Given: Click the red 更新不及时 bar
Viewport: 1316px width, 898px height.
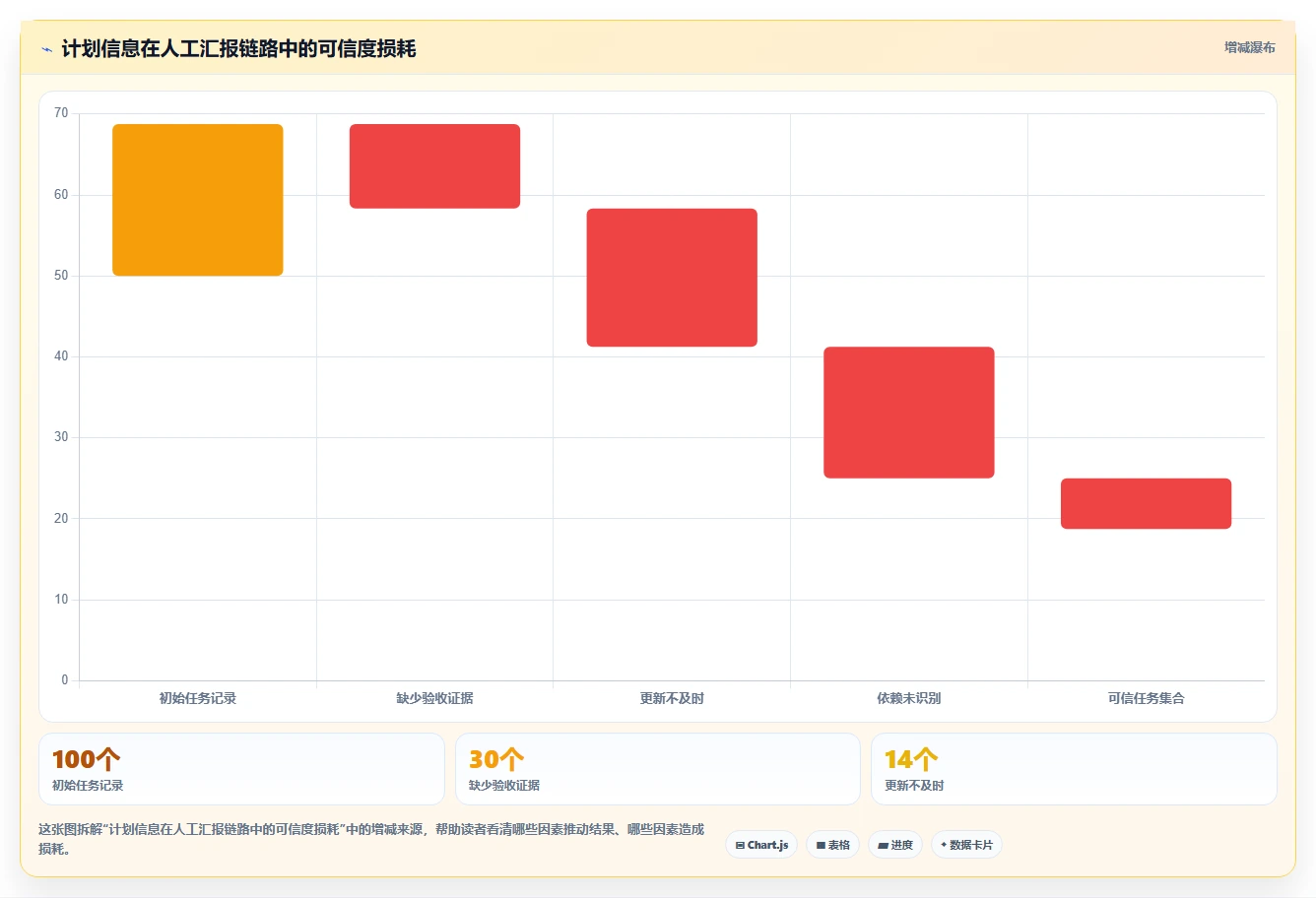Looking at the screenshot, I should (672, 278).
